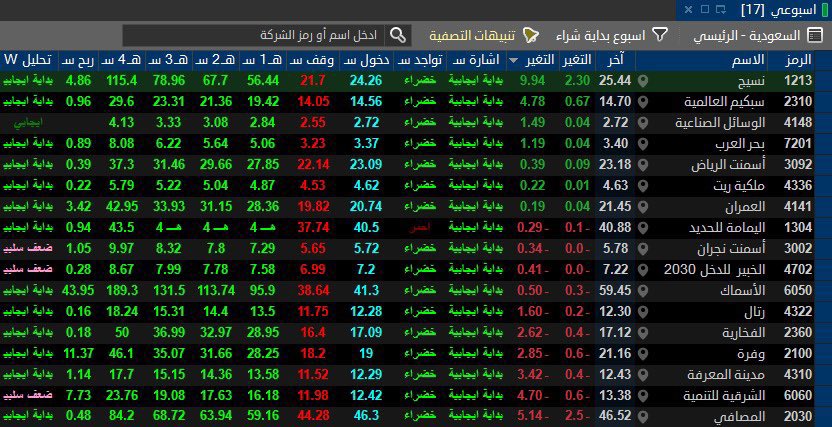Select symbol code 3002
This screenshot has height=427, width=832.
coord(798,249)
